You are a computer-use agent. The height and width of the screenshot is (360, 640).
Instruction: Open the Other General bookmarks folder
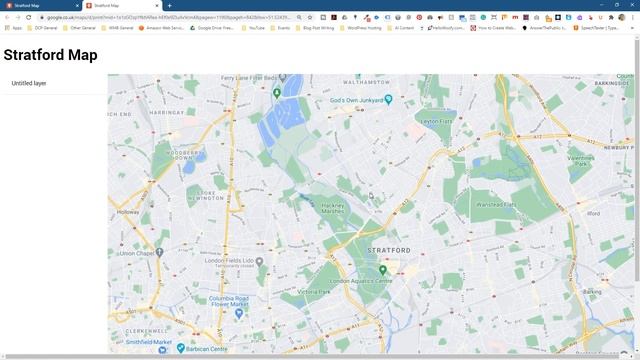(79, 28)
